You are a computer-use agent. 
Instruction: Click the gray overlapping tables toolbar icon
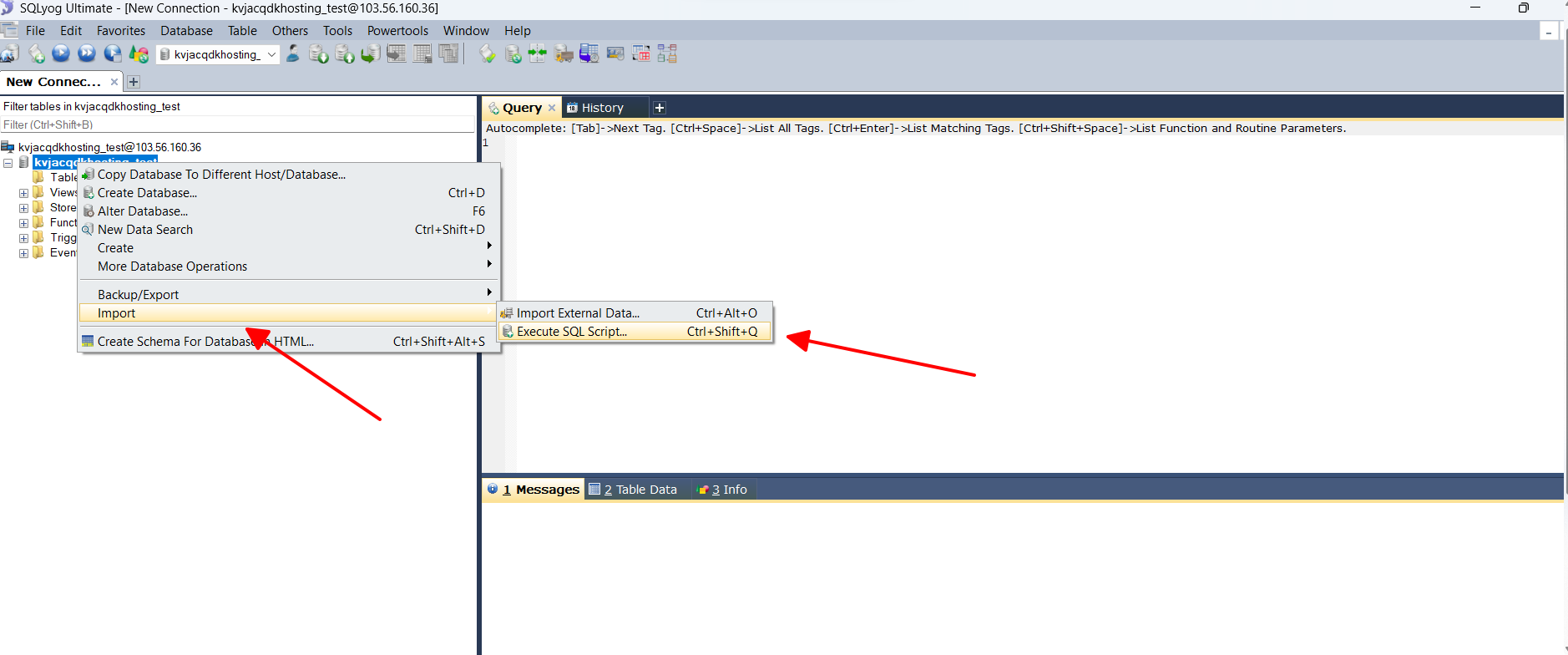click(x=448, y=54)
